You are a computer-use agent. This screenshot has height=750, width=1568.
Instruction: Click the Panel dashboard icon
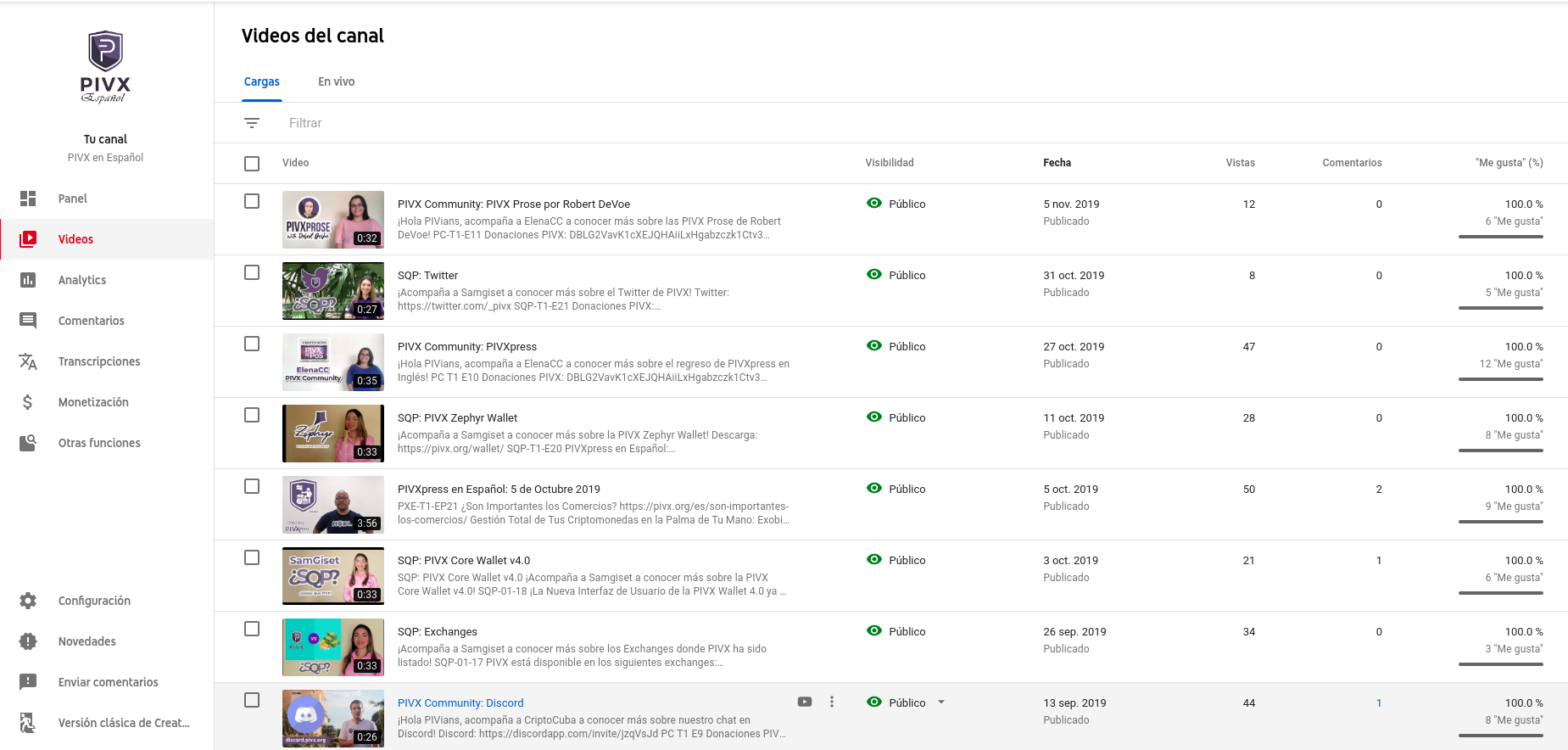[x=28, y=199]
